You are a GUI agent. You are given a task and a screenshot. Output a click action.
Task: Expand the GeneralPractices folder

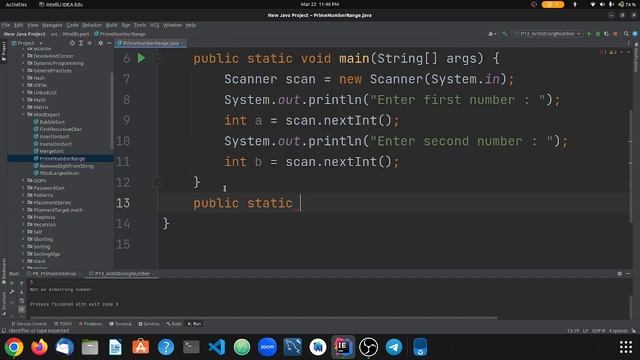click(24, 71)
